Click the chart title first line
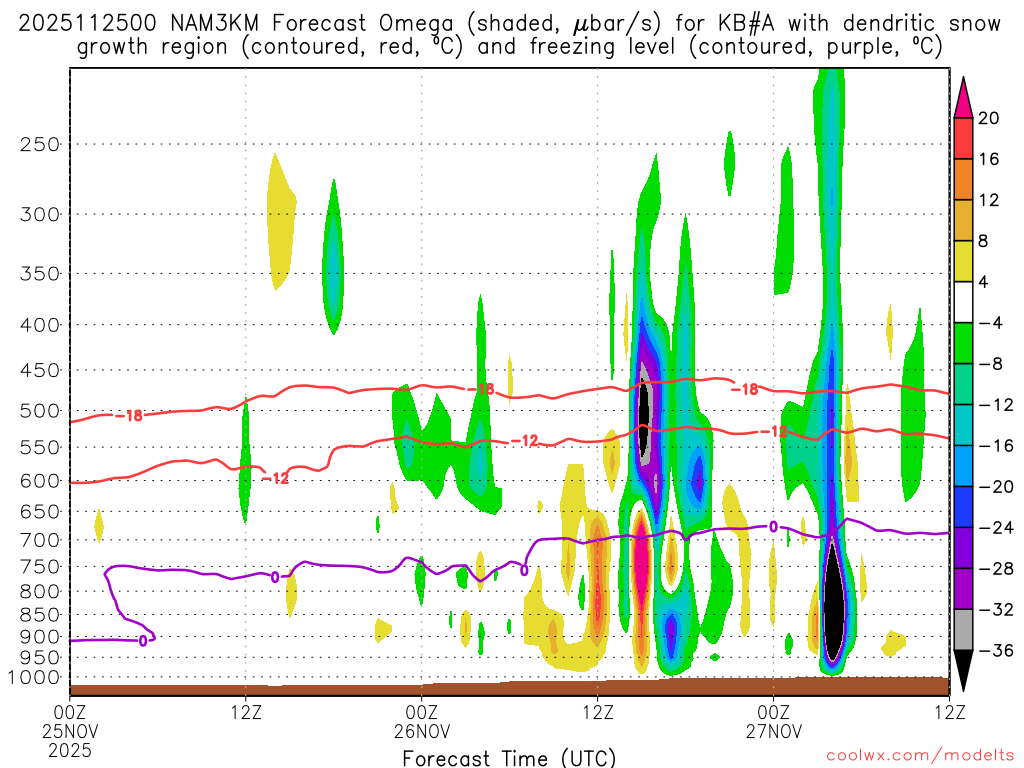 point(509,23)
